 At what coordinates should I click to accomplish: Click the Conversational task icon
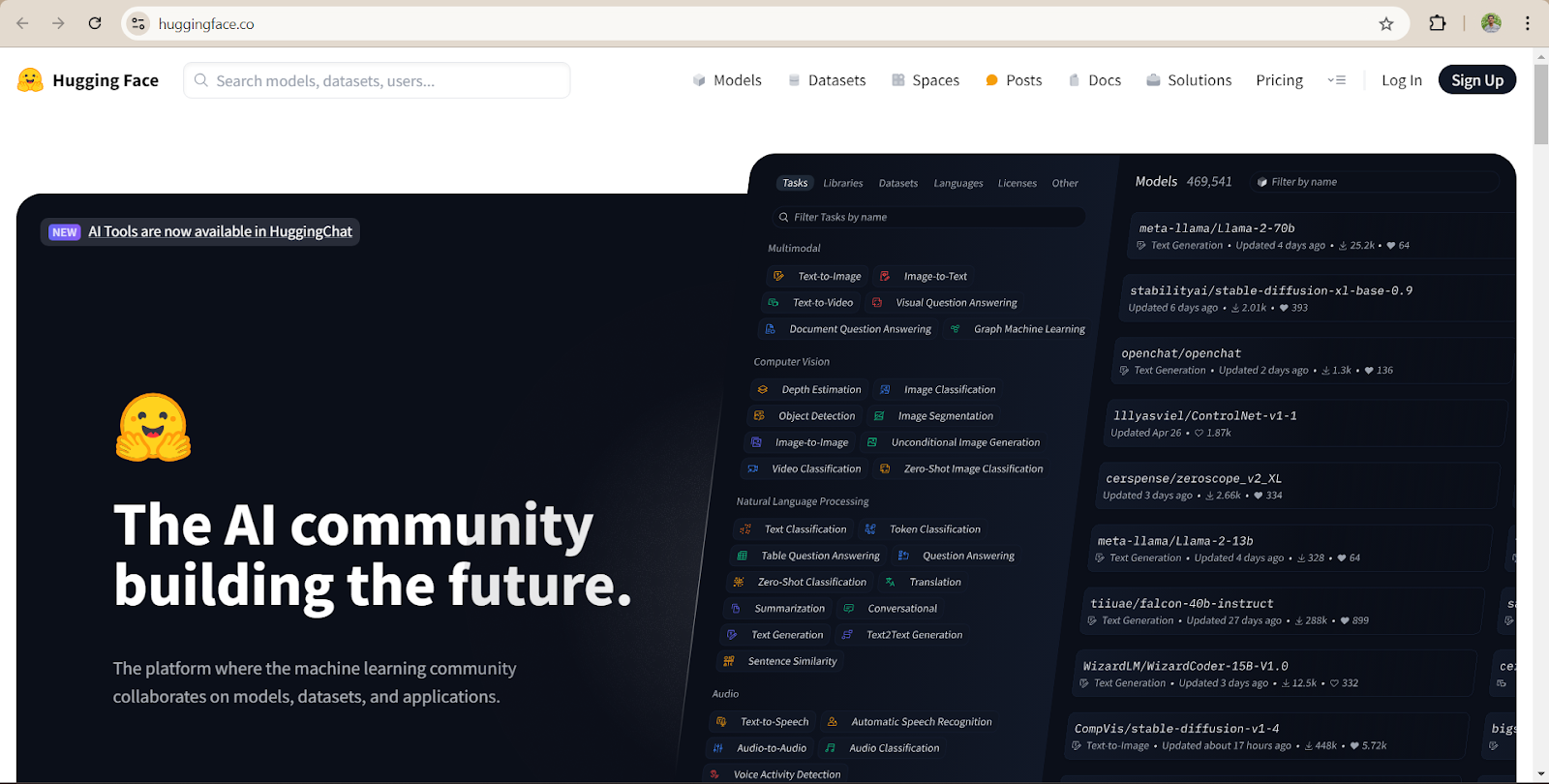point(848,608)
